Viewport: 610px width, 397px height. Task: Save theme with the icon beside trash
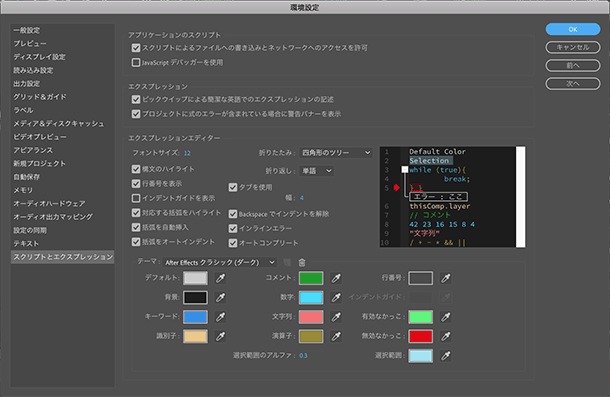[x=287, y=263]
